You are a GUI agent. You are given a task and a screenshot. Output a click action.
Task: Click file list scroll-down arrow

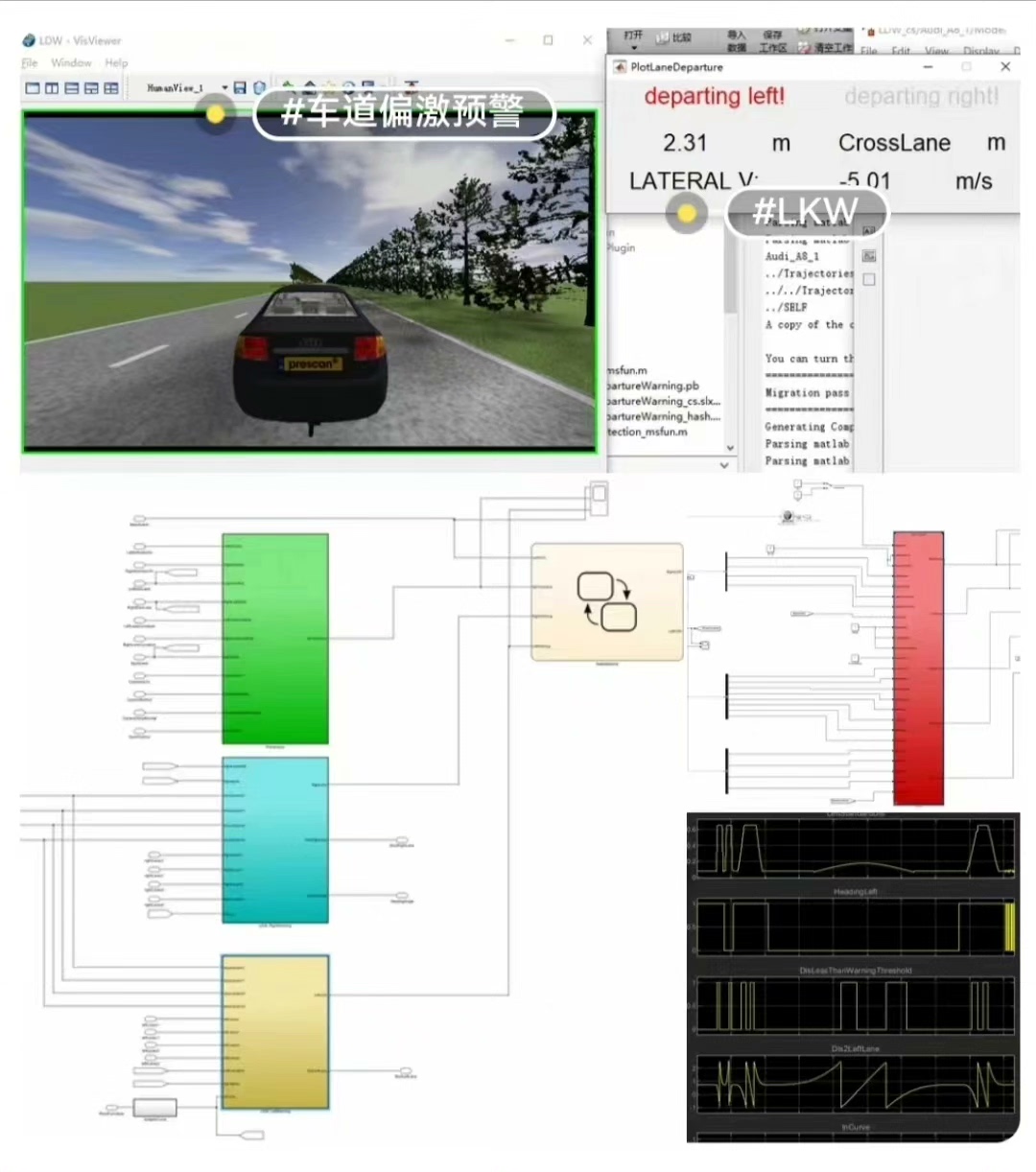[730, 448]
